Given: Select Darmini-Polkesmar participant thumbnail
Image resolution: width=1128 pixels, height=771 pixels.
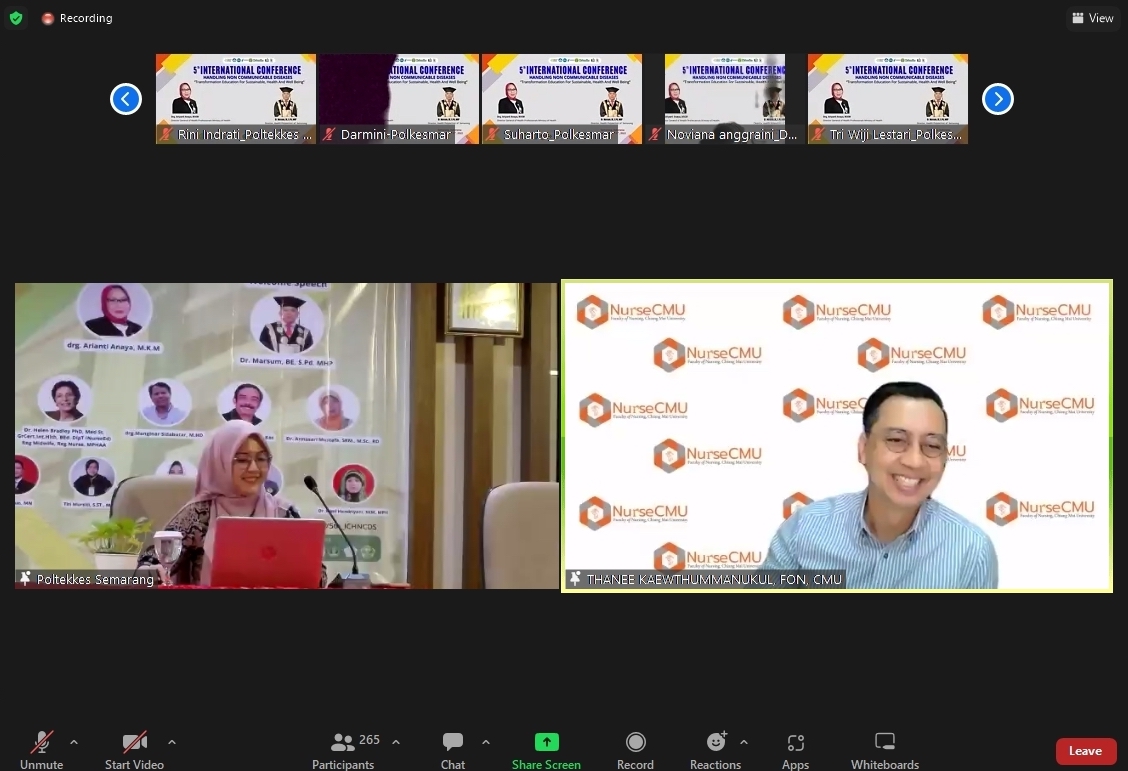Looking at the screenshot, I should tap(399, 99).
